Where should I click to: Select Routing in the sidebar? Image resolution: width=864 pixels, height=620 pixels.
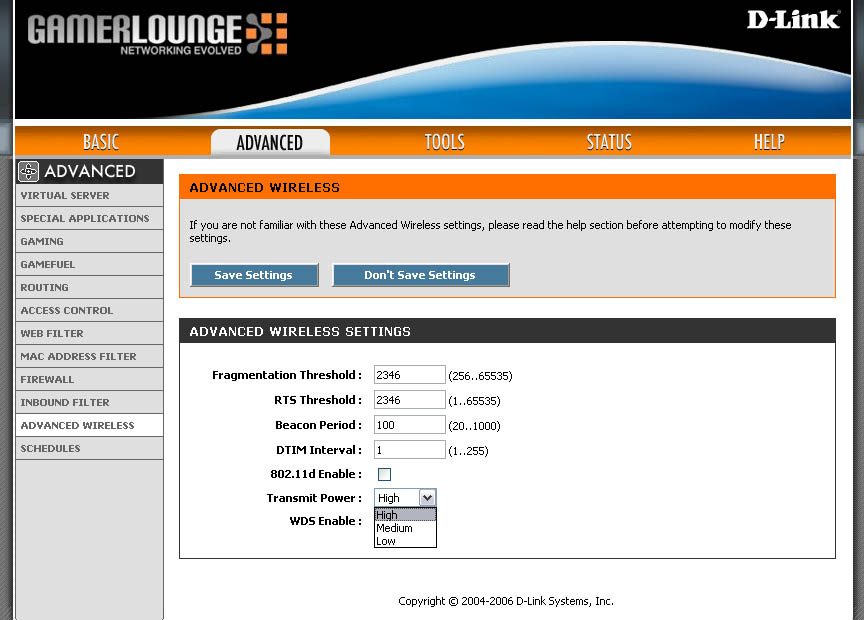(89, 288)
